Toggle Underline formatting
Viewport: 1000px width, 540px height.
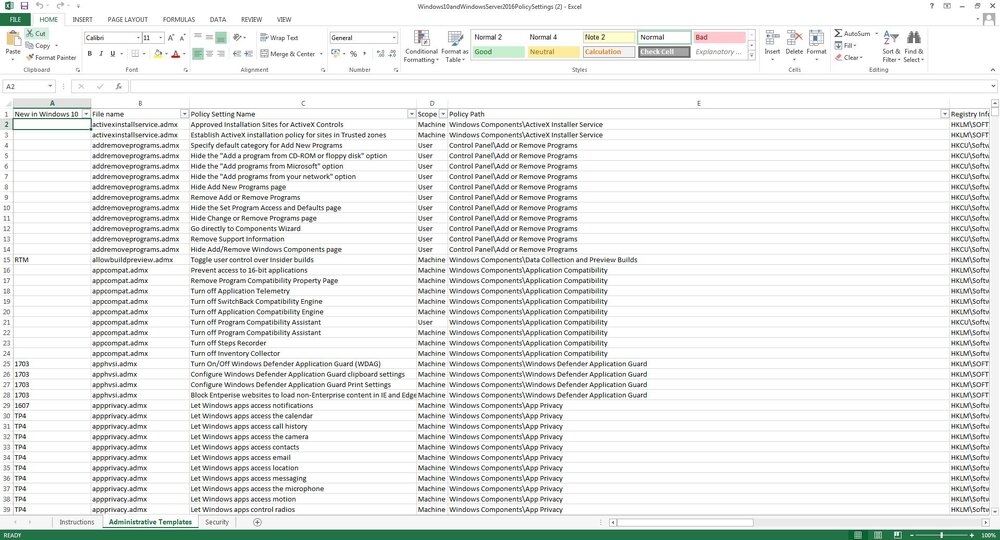113,54
